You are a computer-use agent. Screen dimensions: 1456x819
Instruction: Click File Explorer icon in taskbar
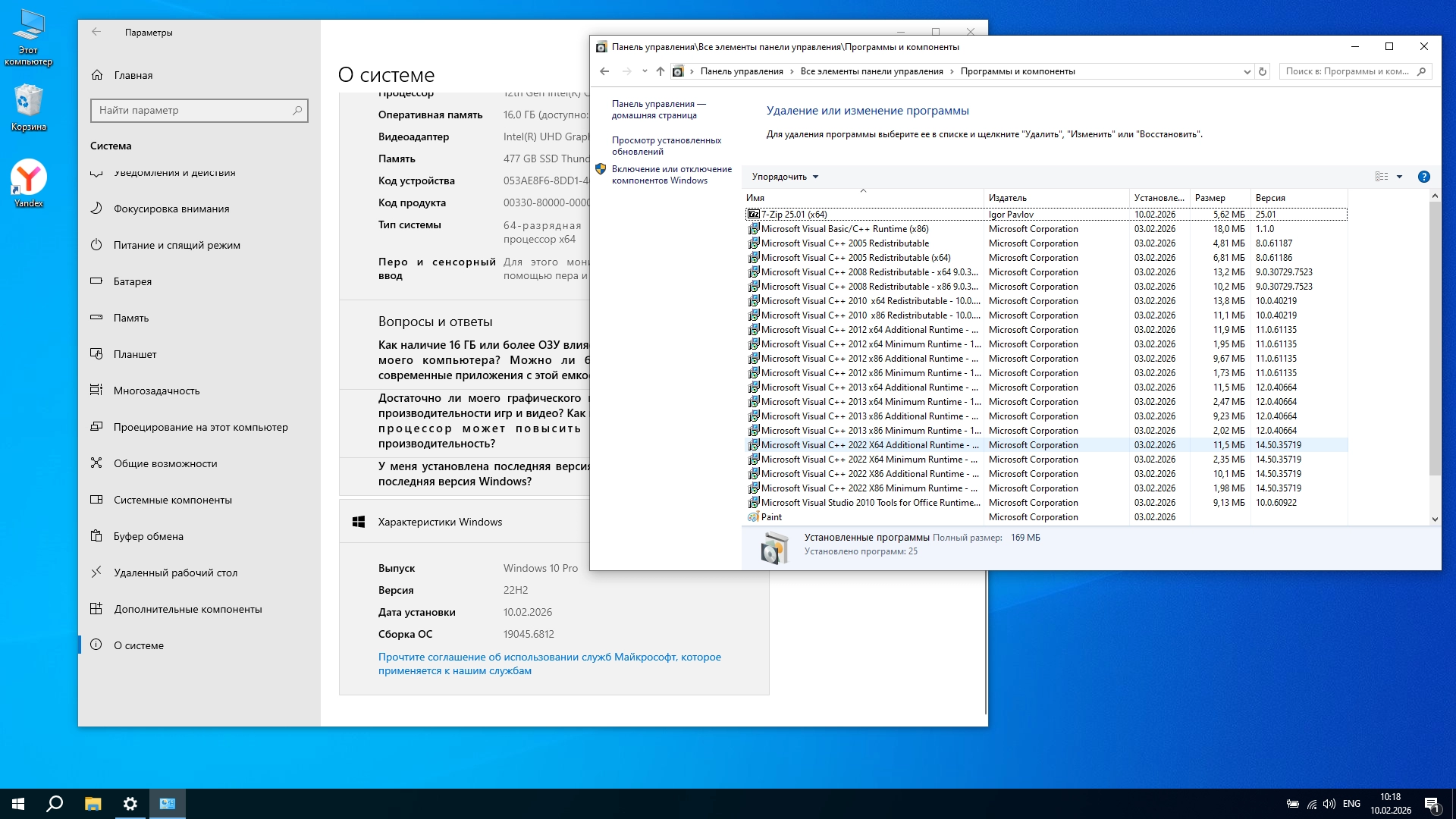tap(93, 804)
